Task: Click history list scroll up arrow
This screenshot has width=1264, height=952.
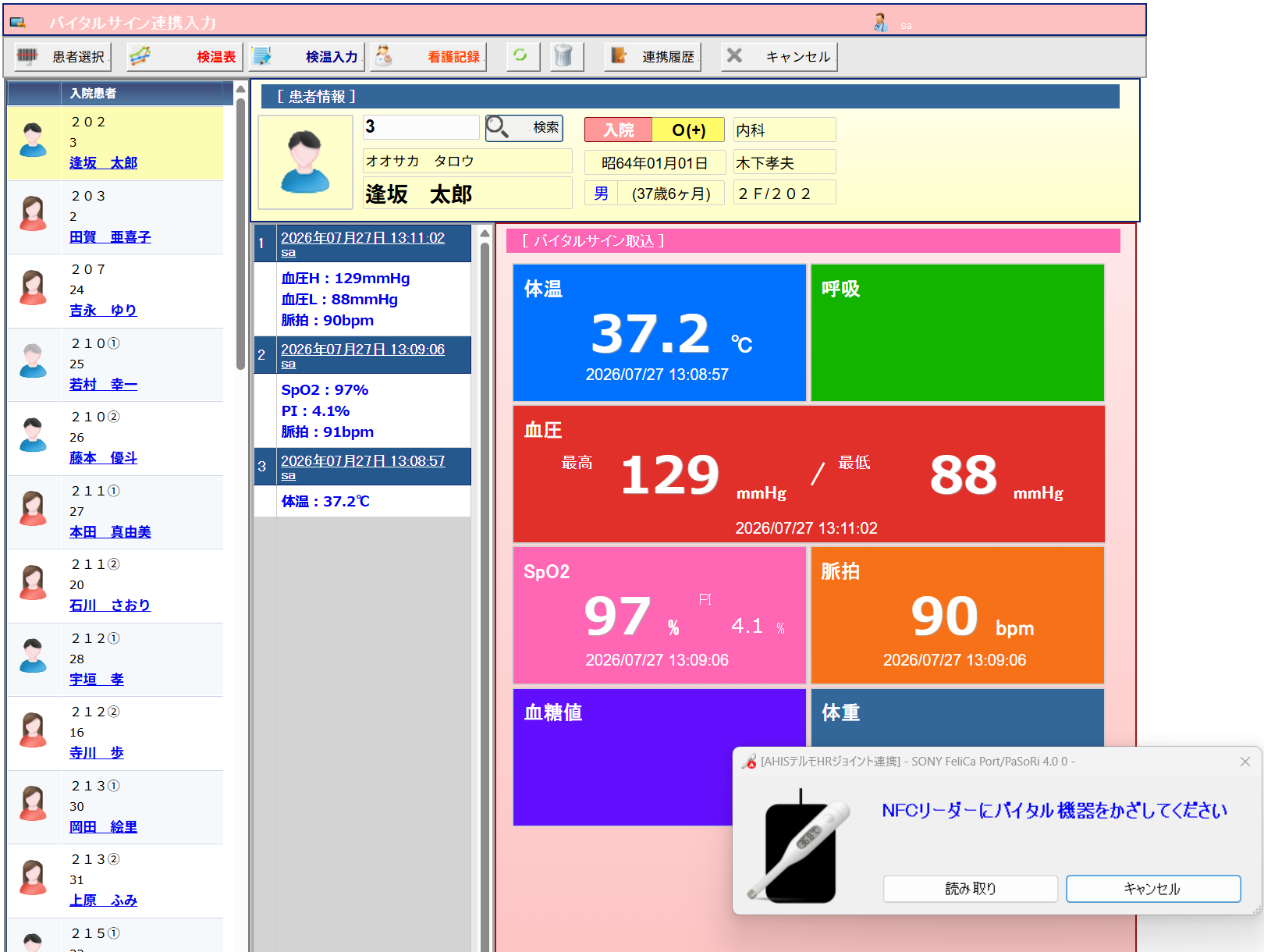Action: tap(485, 233)
